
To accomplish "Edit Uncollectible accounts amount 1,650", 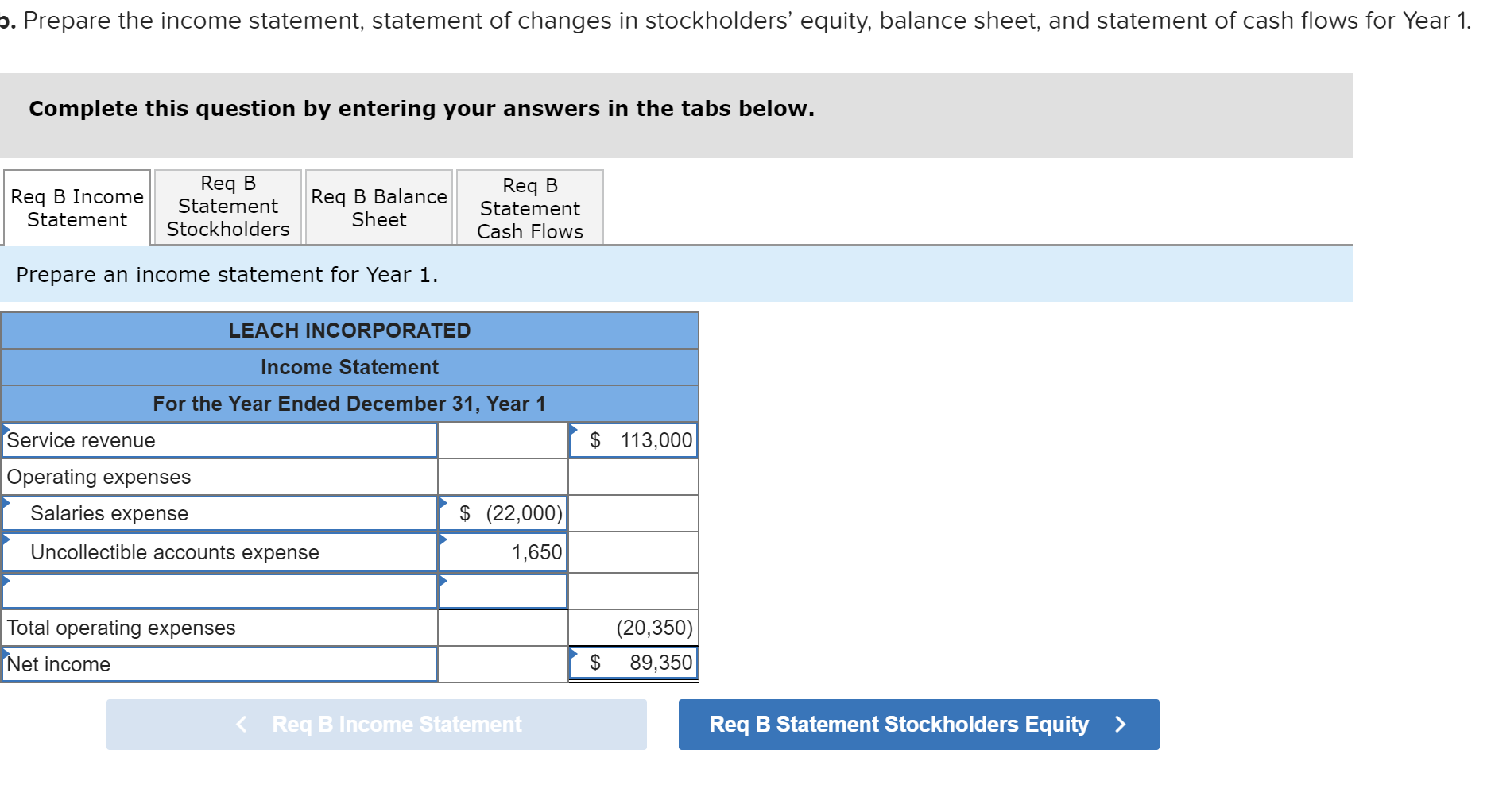I will (x=503, y=552).
